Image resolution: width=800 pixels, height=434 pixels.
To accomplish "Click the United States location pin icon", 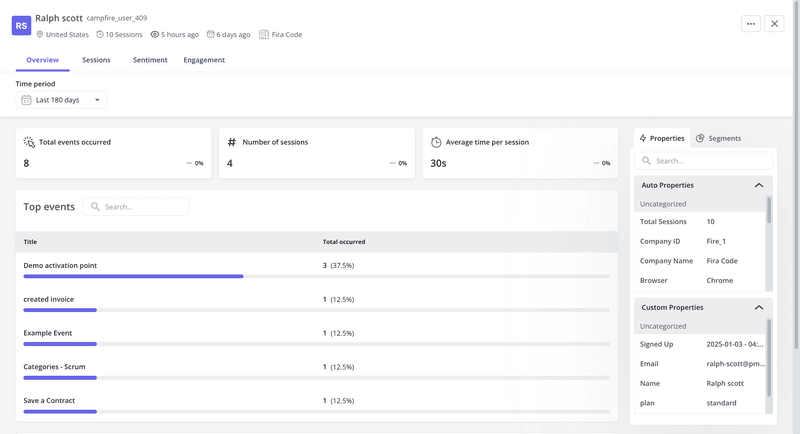I will coord(40,34).
